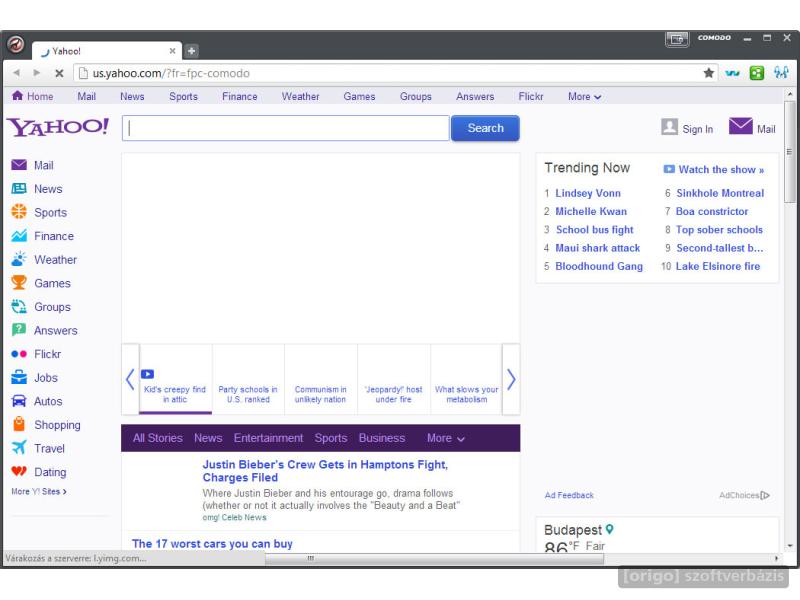The height and width of the screenshot is (600, 800).
Task: Show previous stories with left chevron
Action: pyautogui.click(x=130, y=379)
